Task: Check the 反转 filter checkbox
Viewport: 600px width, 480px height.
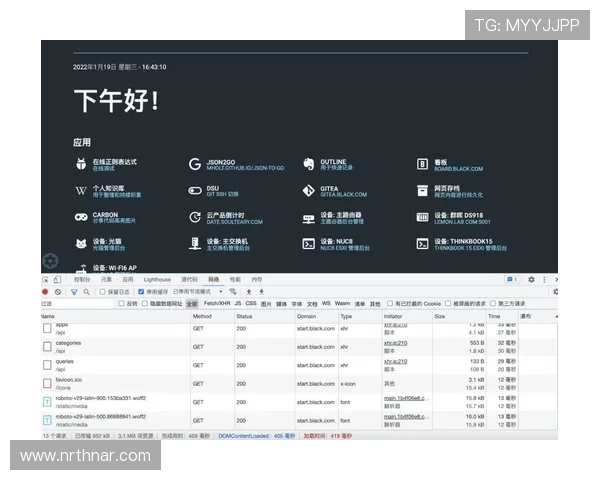Action: coord(121,304)
